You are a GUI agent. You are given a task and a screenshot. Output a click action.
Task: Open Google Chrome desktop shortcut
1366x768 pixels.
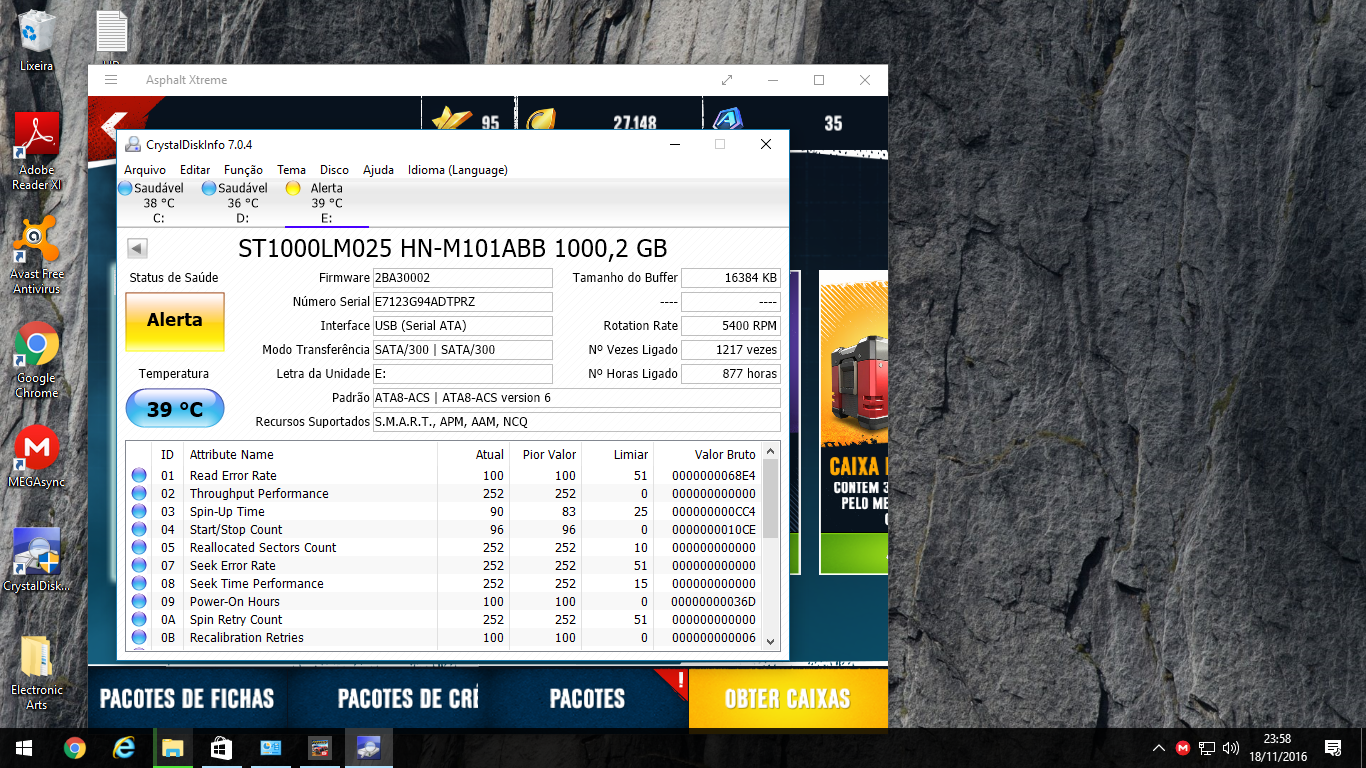37,360
